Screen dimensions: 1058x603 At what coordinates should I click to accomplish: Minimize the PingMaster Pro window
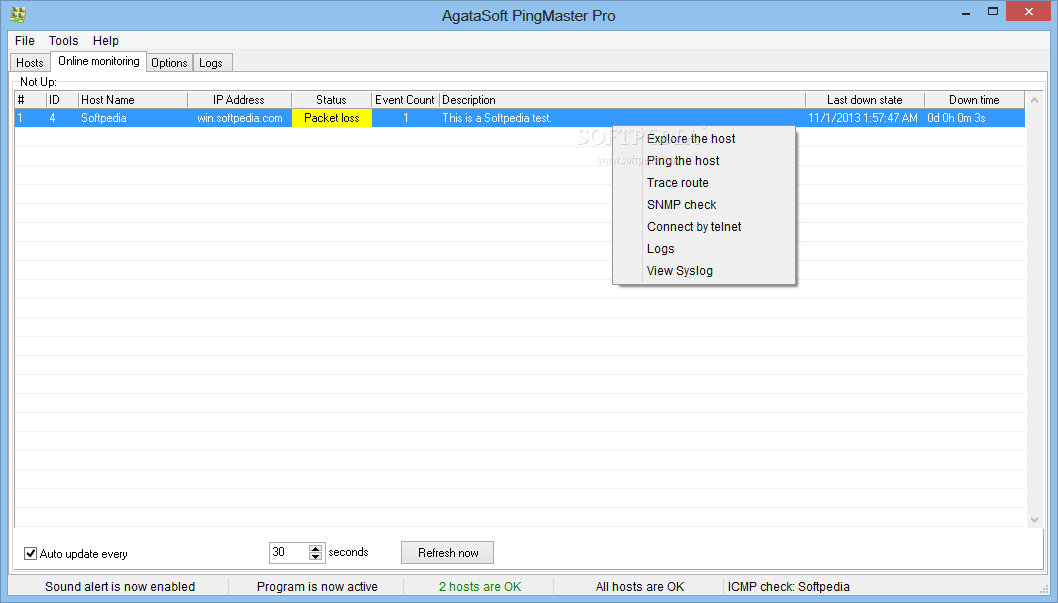(966, 12)
